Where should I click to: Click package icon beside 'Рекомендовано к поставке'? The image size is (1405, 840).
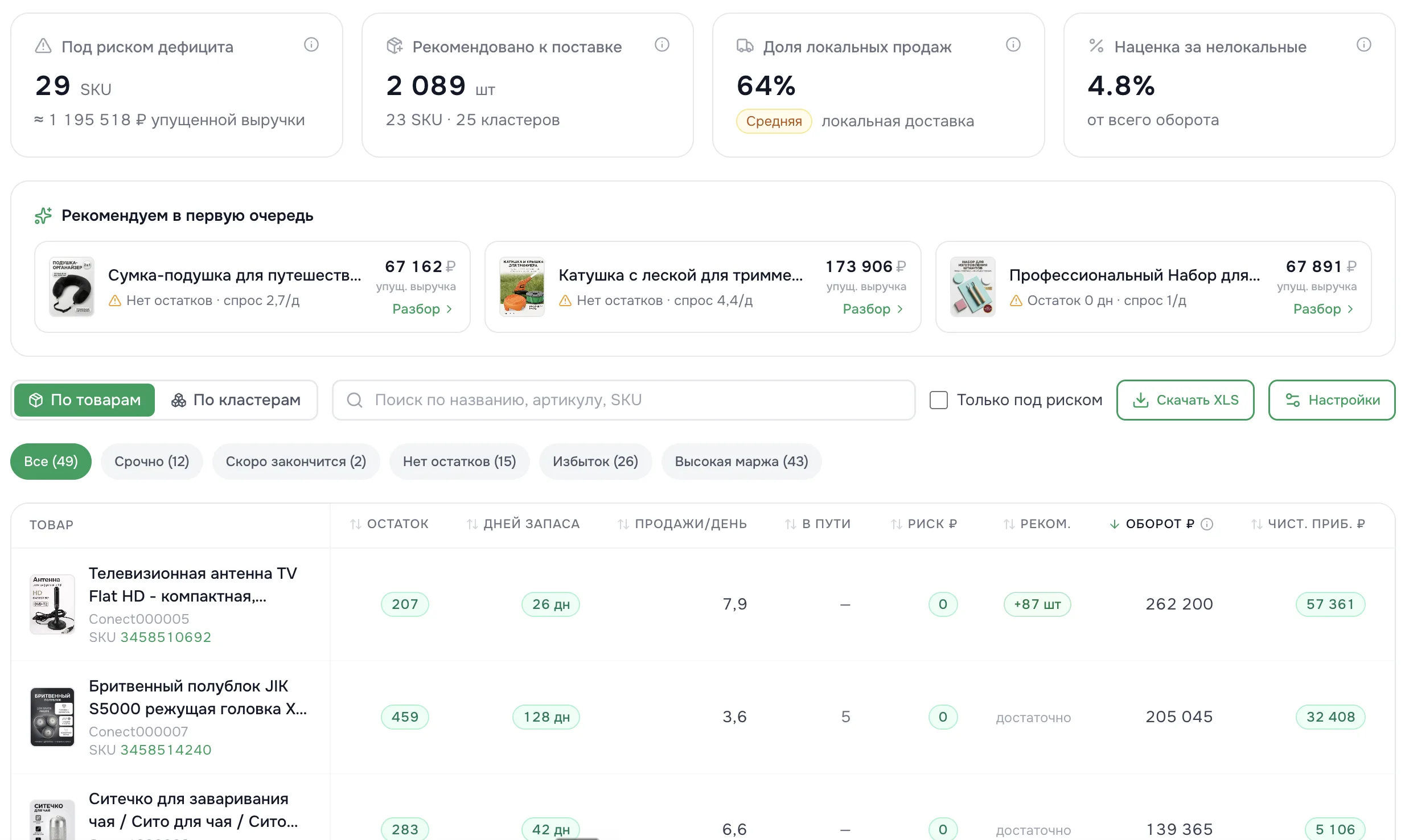pyautogui.click(x=395, y=46)
